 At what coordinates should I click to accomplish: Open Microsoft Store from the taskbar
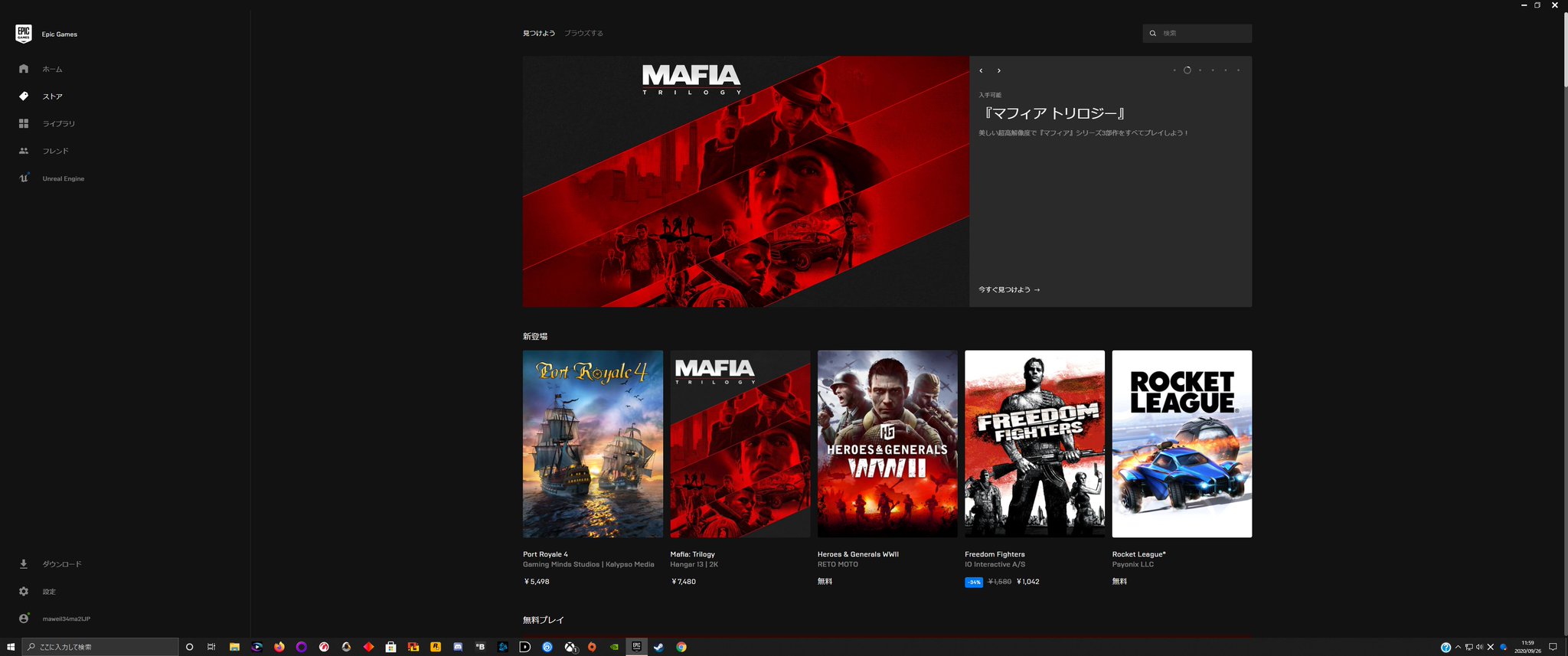click(390, 647)
